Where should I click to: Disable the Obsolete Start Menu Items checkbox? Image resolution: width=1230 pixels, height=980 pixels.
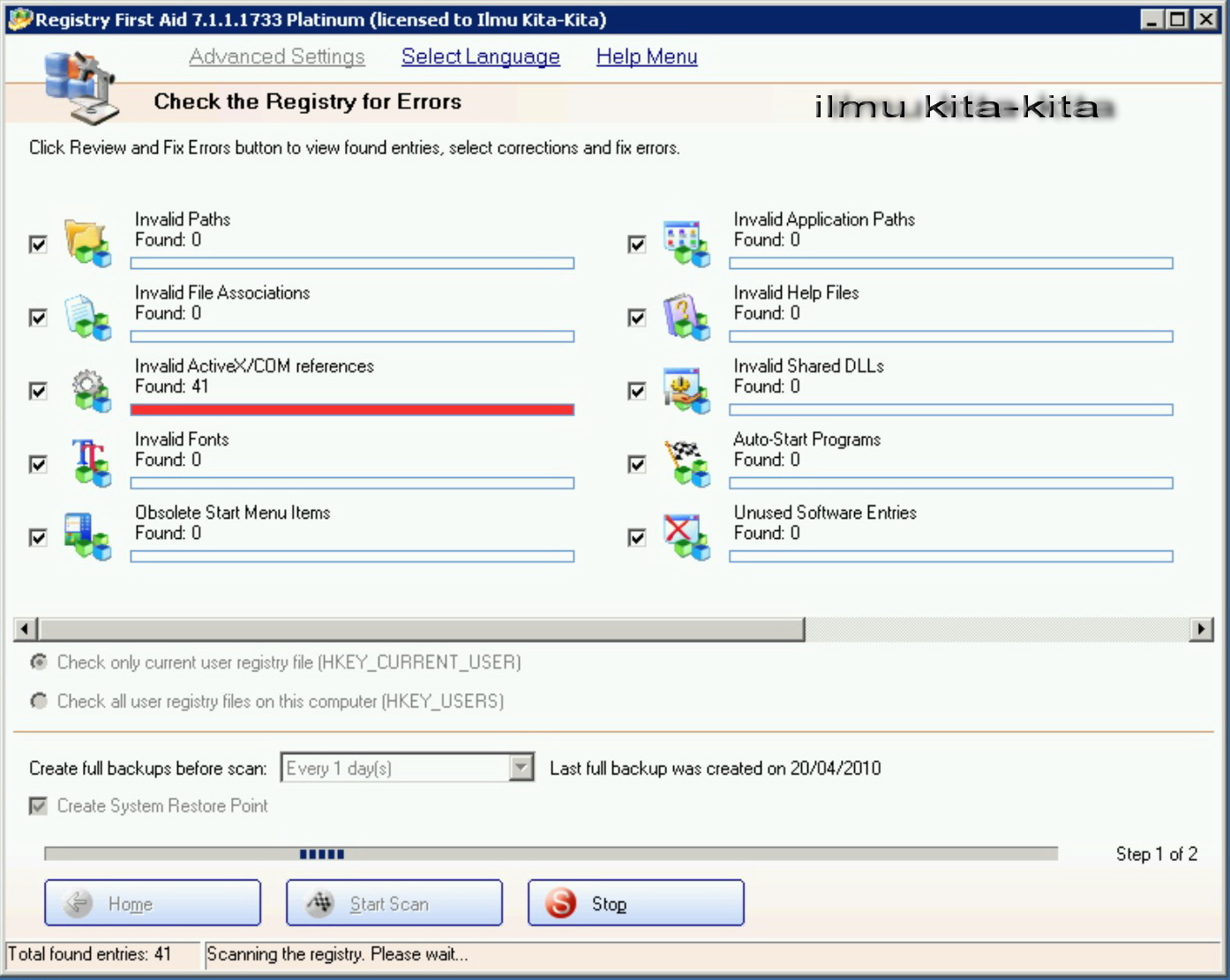coord(38,537)
